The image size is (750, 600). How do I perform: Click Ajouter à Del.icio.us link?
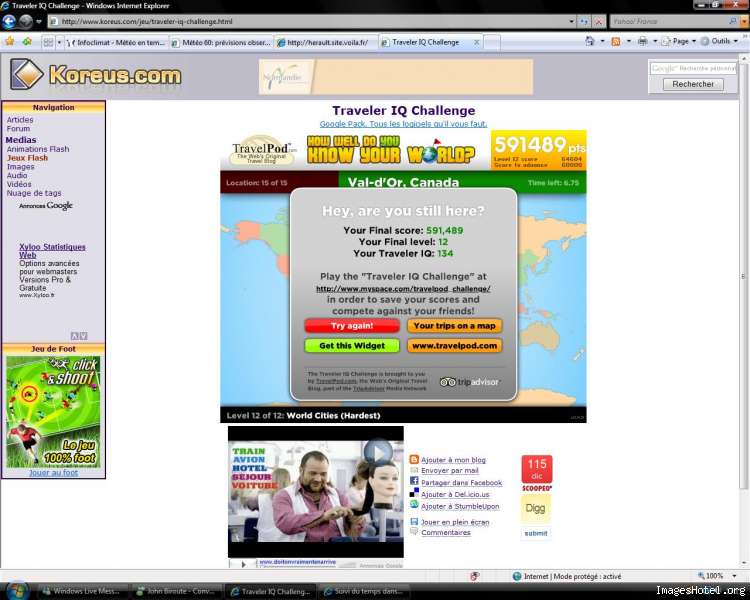tap(455, 495)
